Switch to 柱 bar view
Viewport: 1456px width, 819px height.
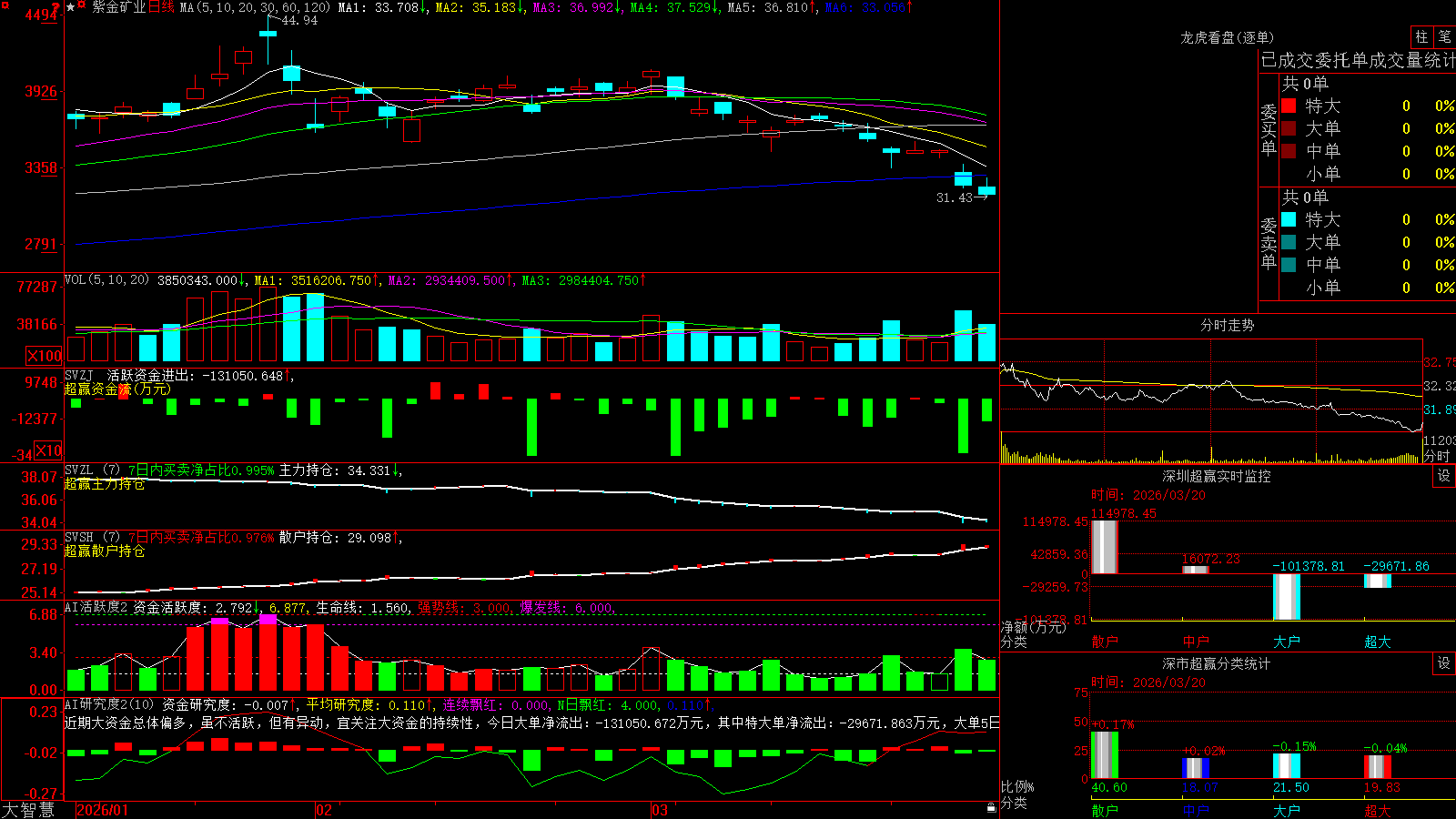pos(1421,36)
